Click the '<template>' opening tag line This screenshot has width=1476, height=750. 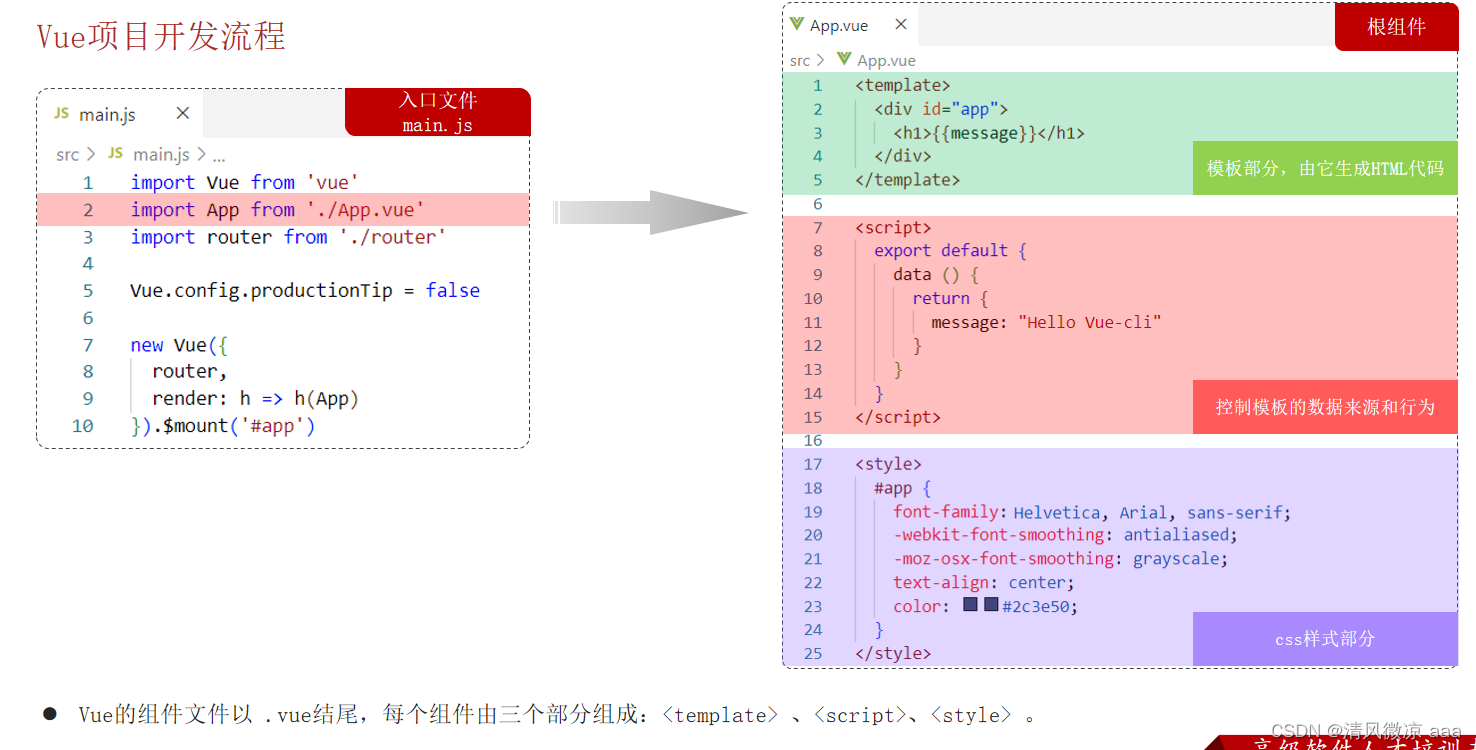903,86
